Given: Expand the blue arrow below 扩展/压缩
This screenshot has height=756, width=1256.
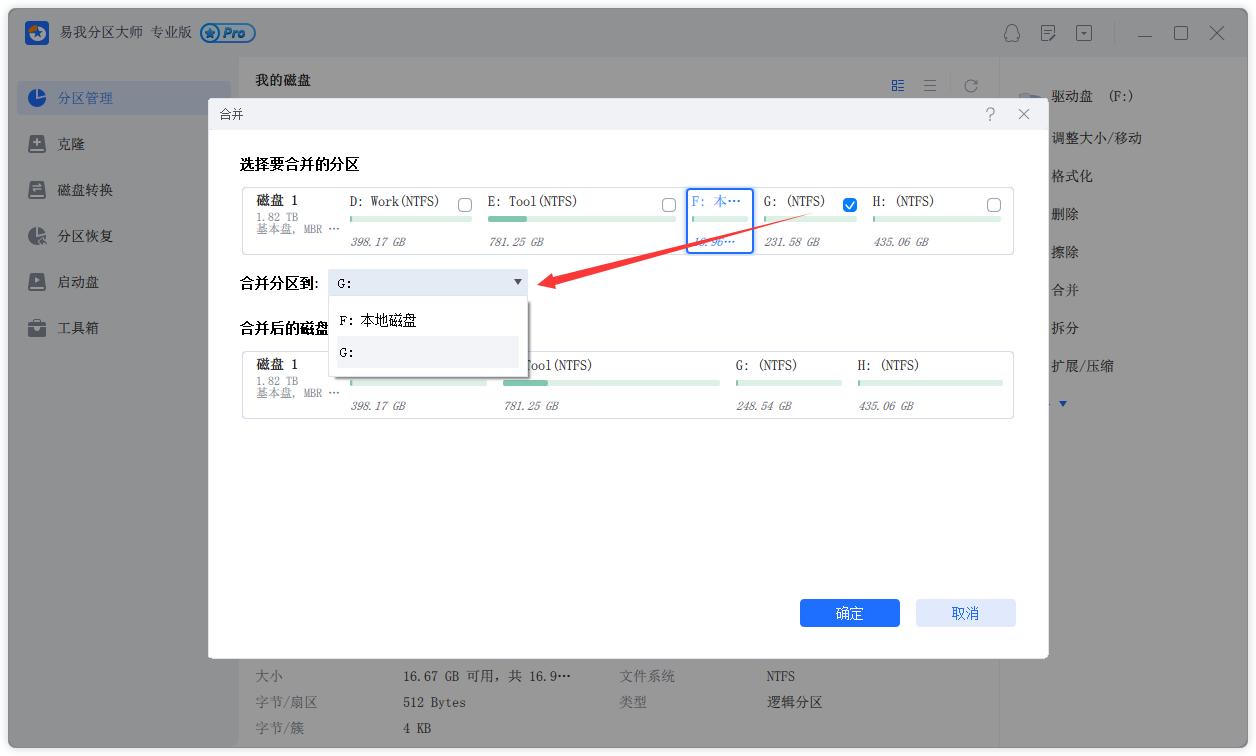Looking at the screenshot, I should (x=1062, y=403).
